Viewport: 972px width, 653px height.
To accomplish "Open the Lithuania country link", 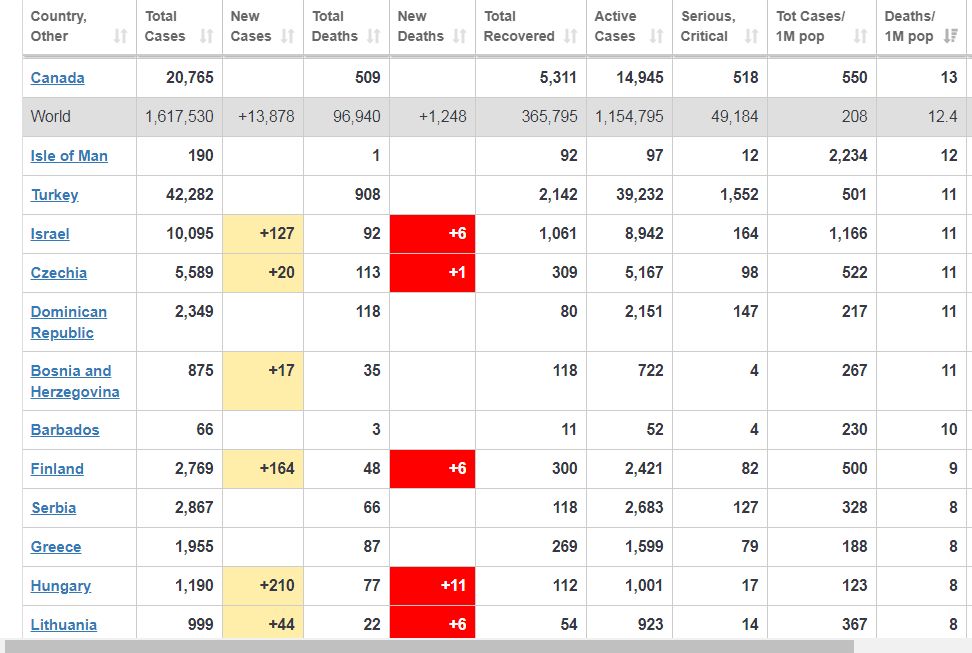I will coord(64,625).
